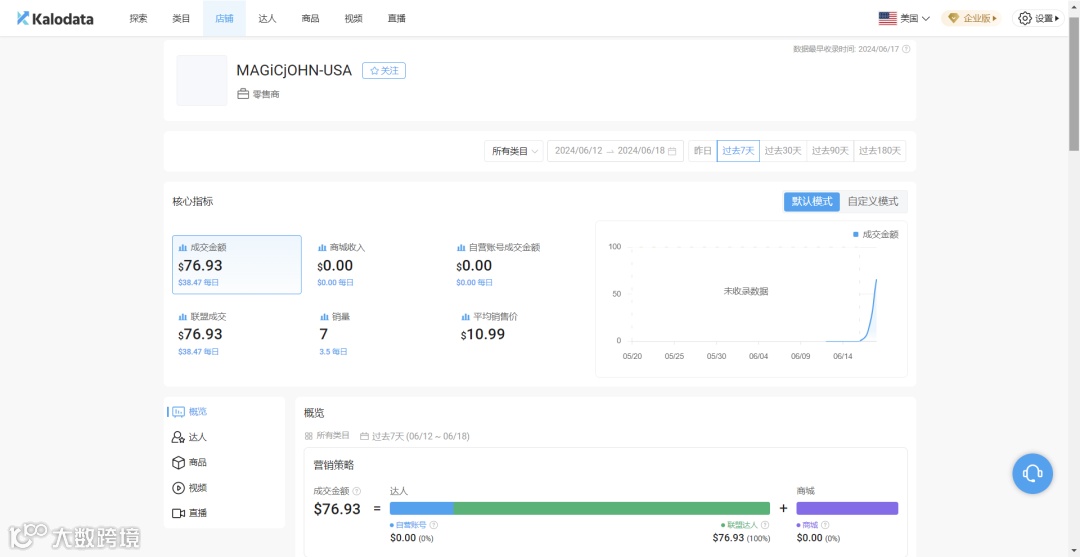Image resolution: width=1080 pixels, height=557 pixels.
Task: Select the 店铺 navigation tab
Action: tap(225, 19)
